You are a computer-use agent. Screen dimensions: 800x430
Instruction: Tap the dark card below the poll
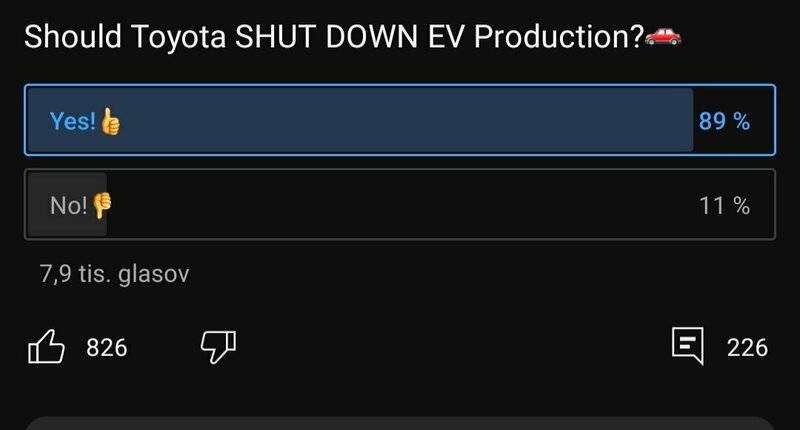pos(400,423)
